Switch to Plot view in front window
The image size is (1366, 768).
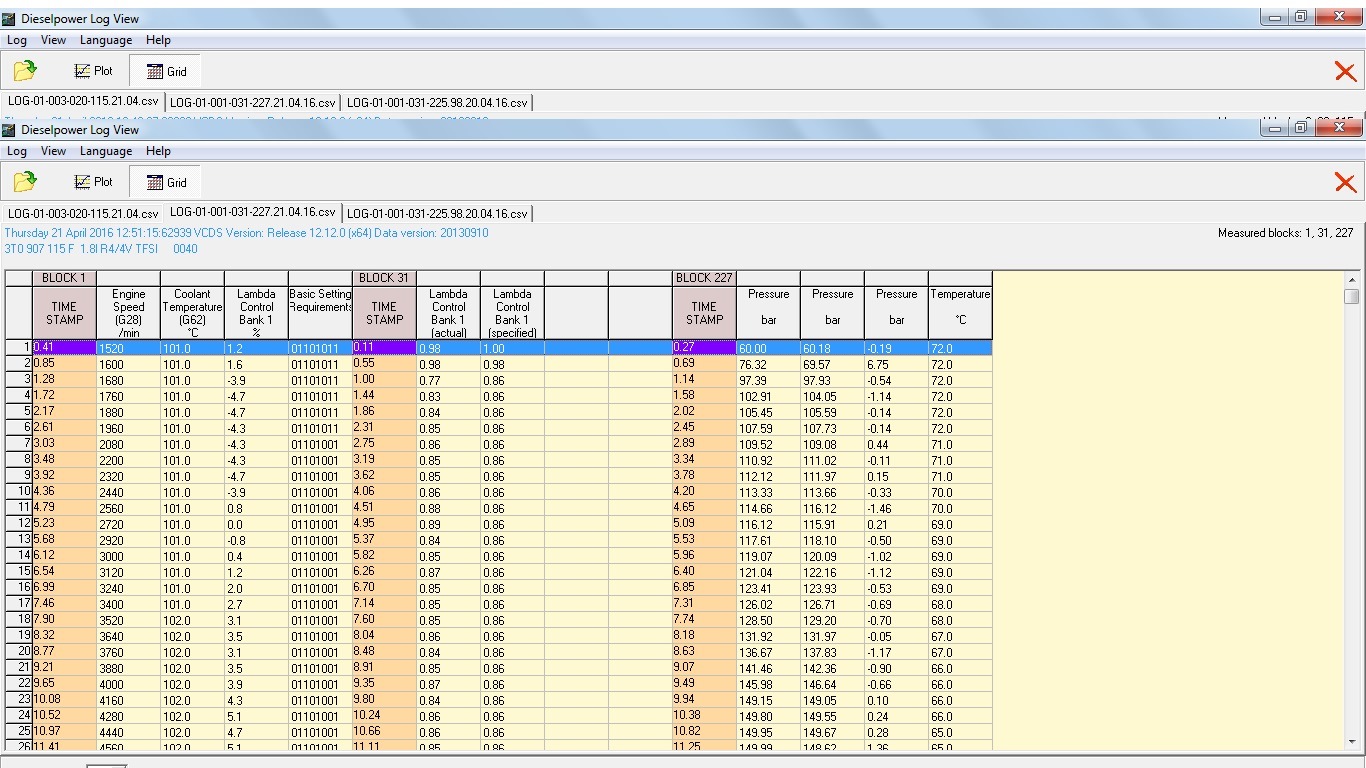coord(94,182)
